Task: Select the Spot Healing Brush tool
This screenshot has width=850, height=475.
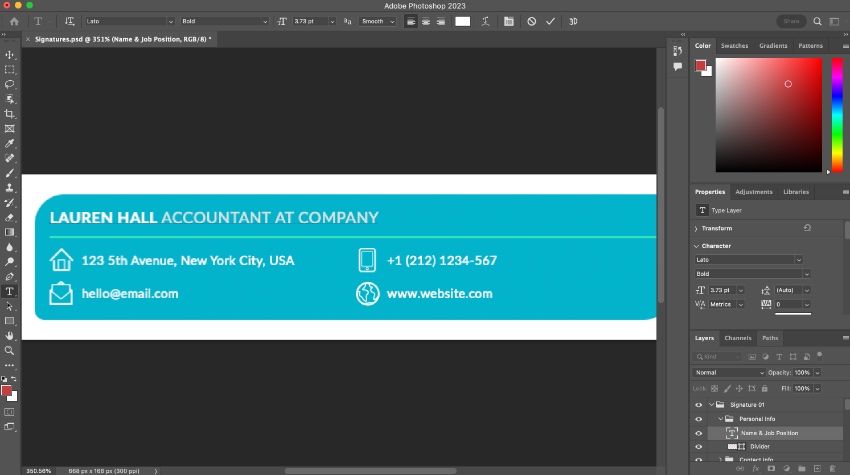Action: 9,158
